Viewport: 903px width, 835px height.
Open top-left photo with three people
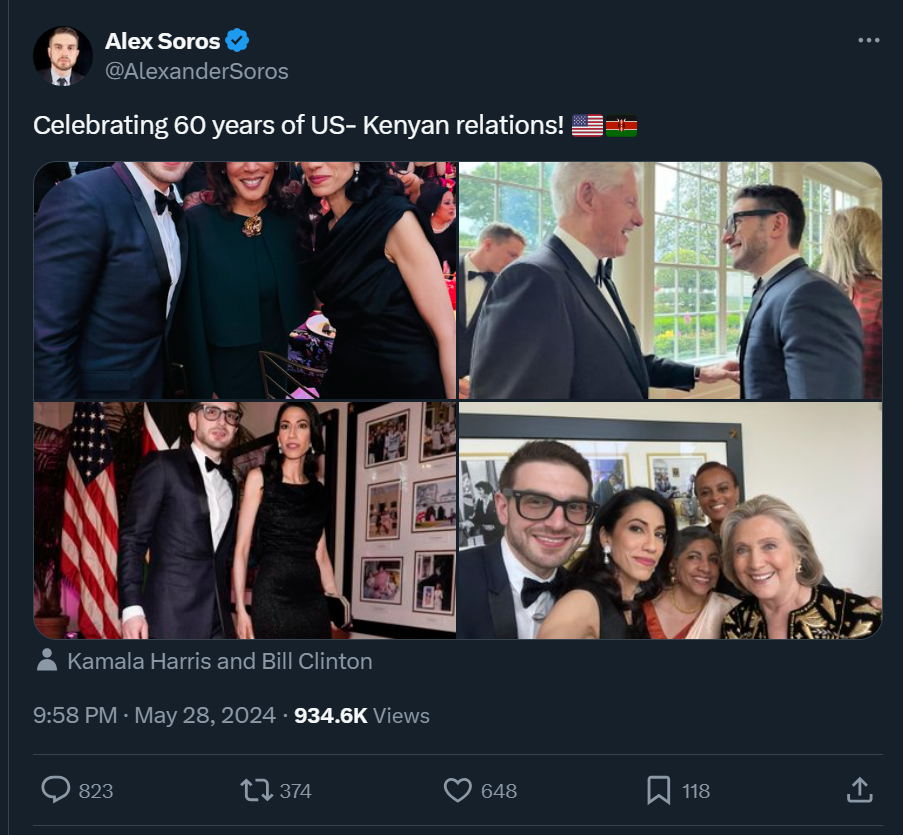click(245, 280)
